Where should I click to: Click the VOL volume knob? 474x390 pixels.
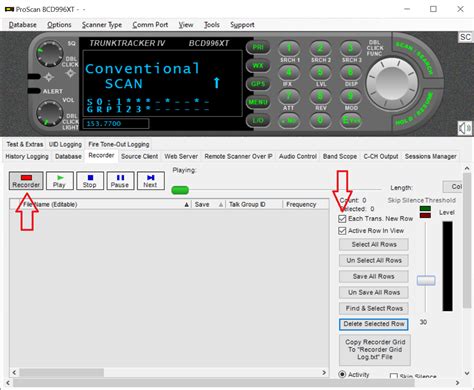click(x=49, y=113)
